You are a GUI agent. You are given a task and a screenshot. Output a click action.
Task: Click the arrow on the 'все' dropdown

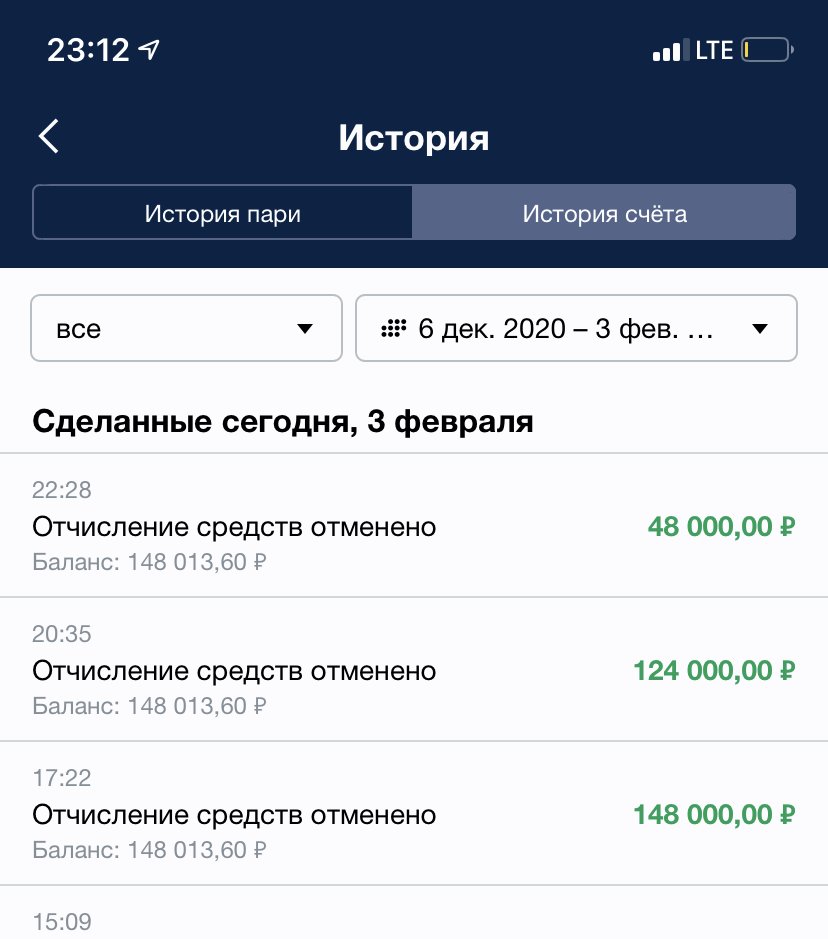pyautogui.click(x=306, y=329)
